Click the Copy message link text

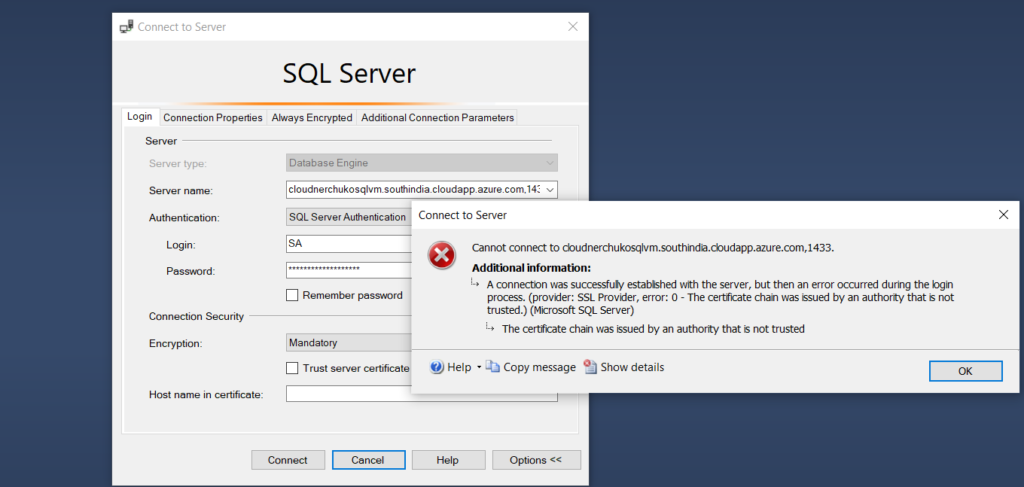coord(539,368)
